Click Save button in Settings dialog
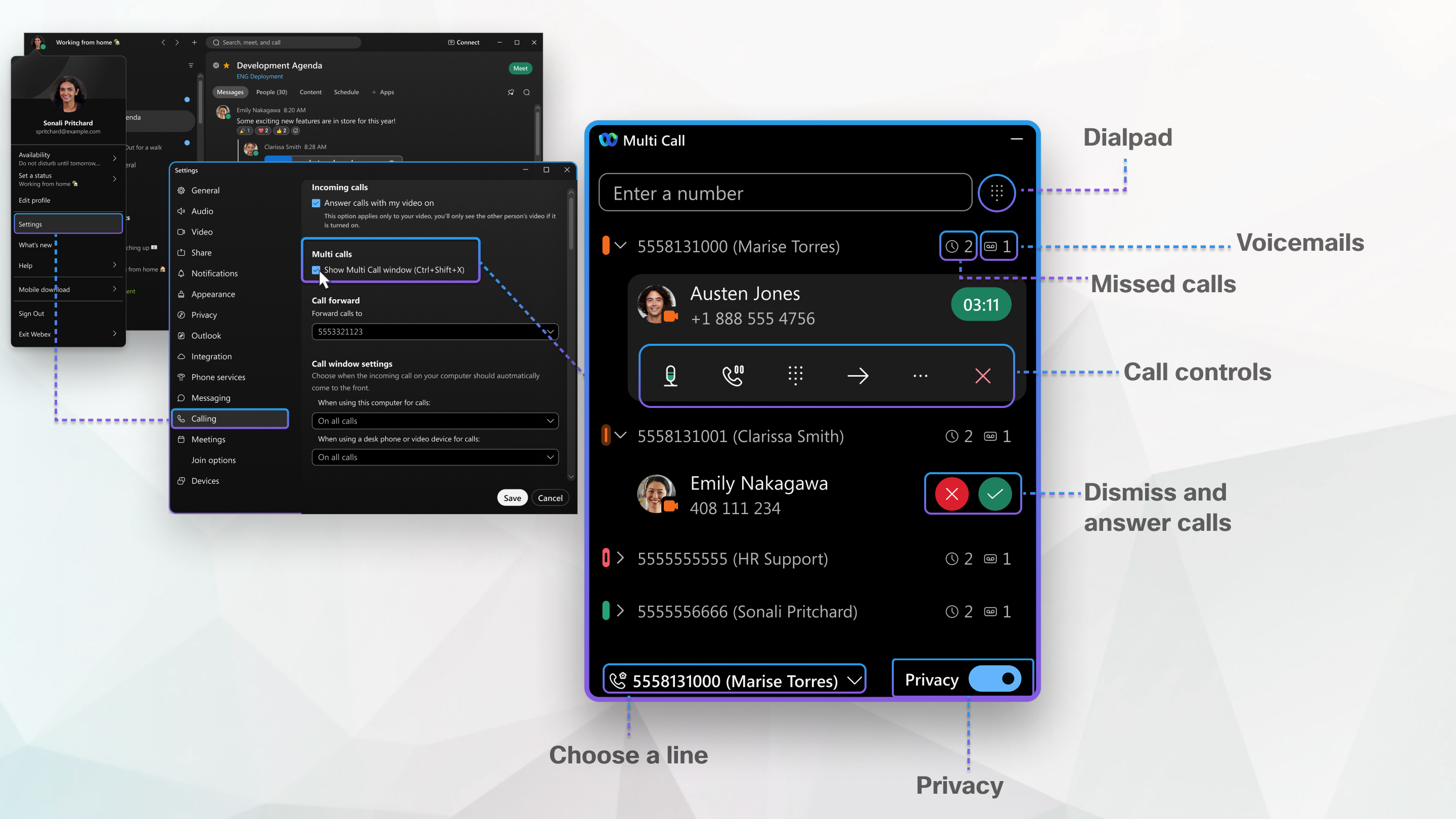 click(x=511, y=497)
